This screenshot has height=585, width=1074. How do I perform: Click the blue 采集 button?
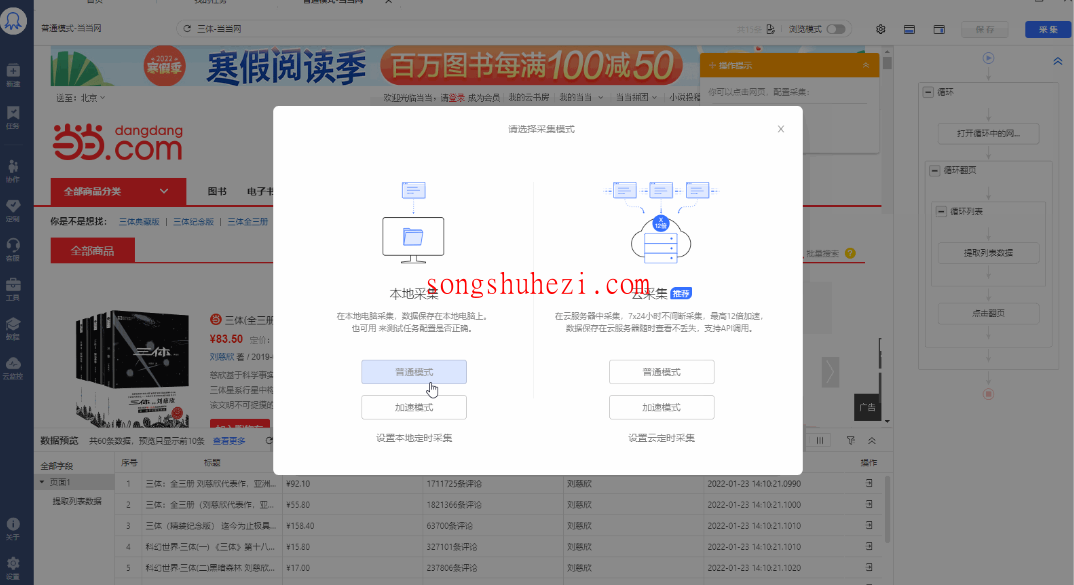click(1048, 29)
